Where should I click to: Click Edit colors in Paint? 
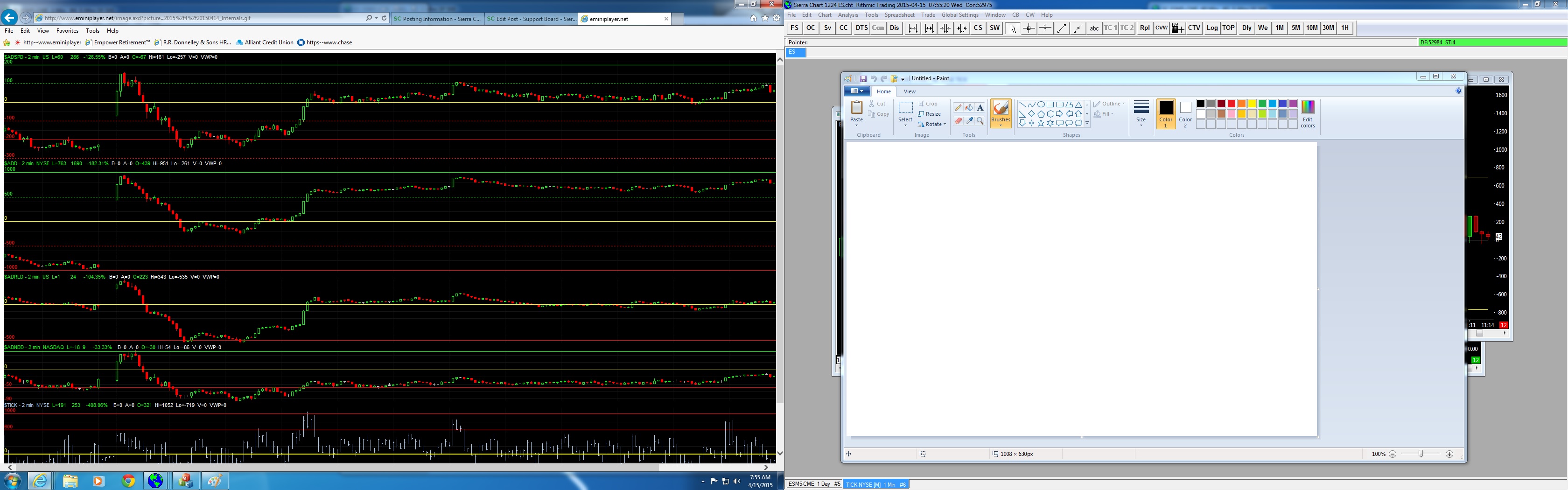pyautogui.click(x=1308, y=114)
